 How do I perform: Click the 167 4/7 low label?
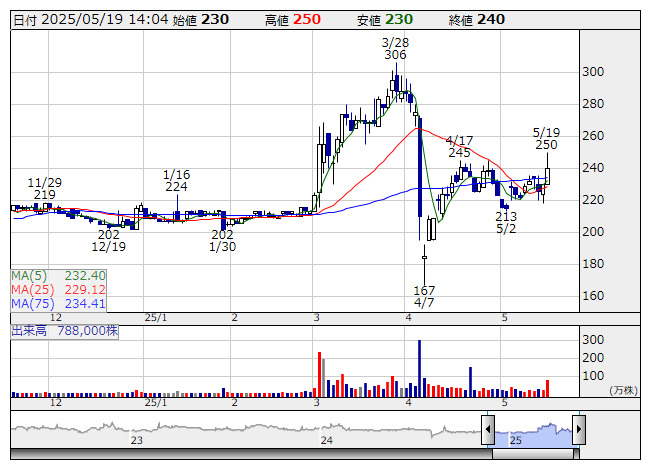424,296
